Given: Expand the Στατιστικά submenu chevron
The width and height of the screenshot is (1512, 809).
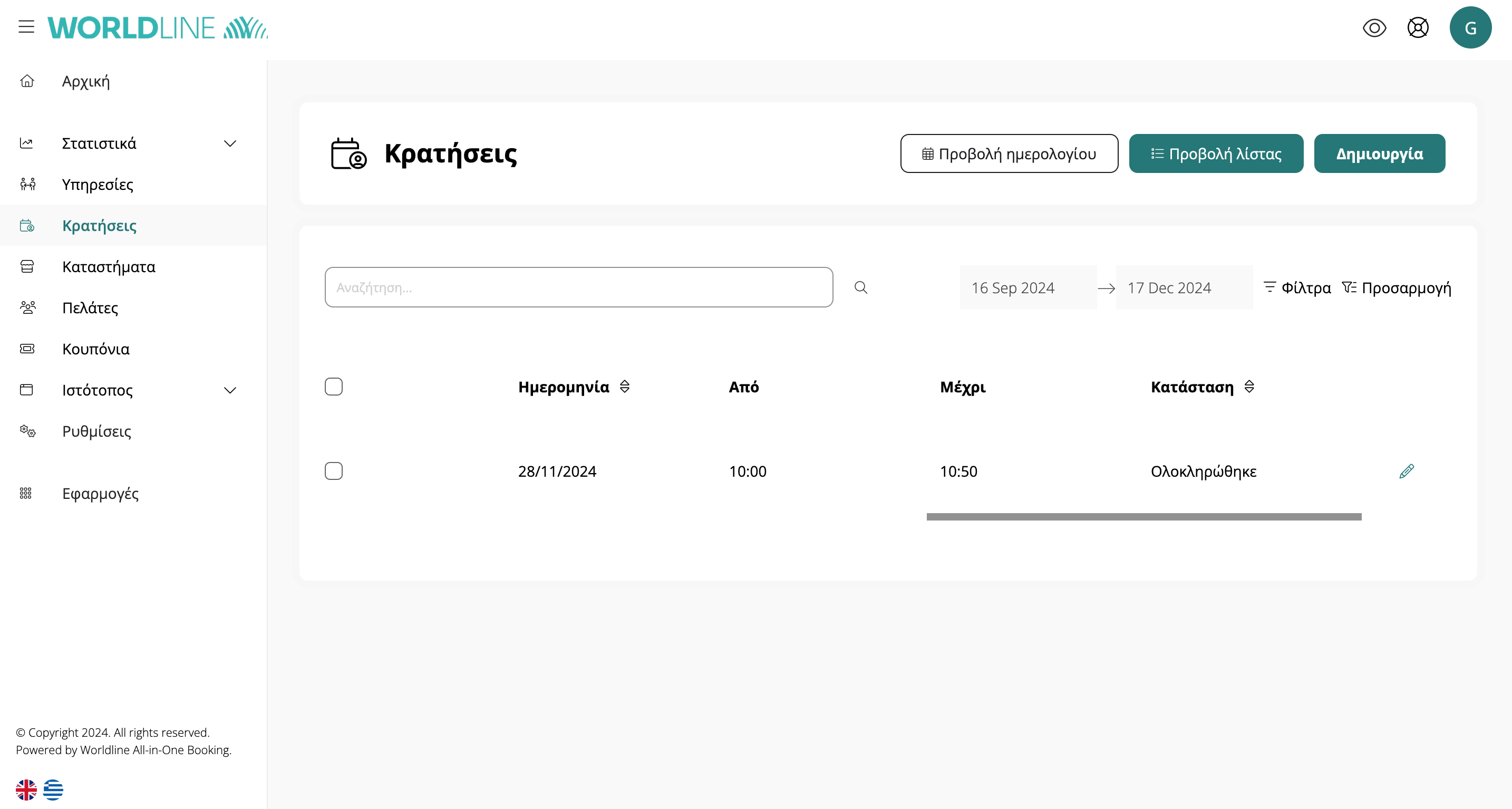Looking at the screenshot, I should click(x=230, y=144).
